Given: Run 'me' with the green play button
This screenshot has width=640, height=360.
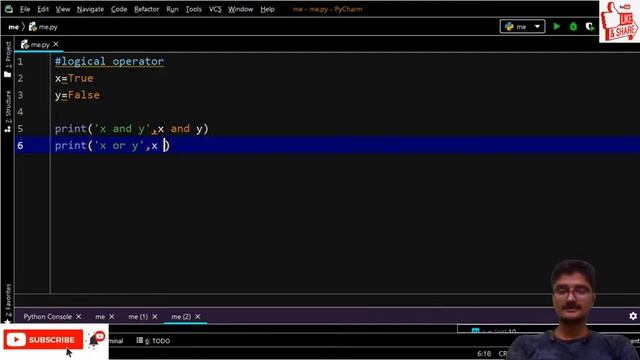Looking at the screenshot, I should click(556, 27).
